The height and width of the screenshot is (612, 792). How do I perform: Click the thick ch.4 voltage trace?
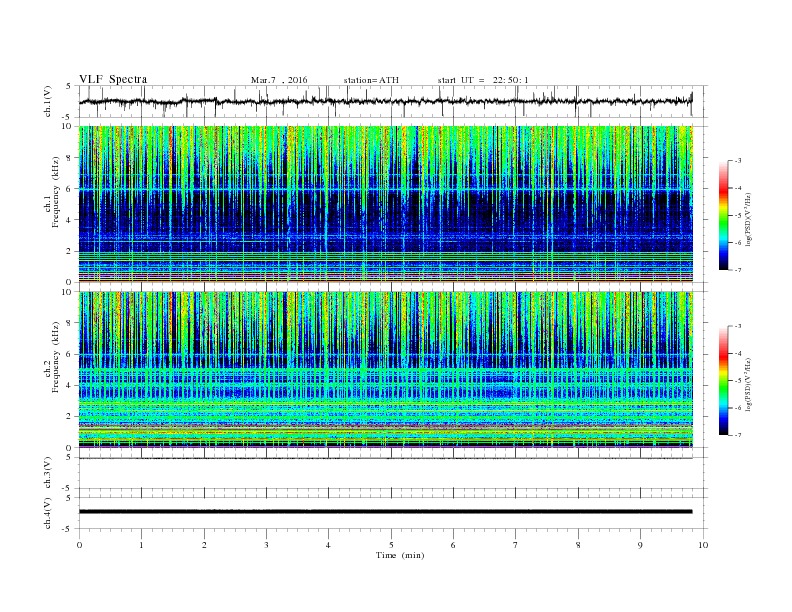[x=385, y=512]
